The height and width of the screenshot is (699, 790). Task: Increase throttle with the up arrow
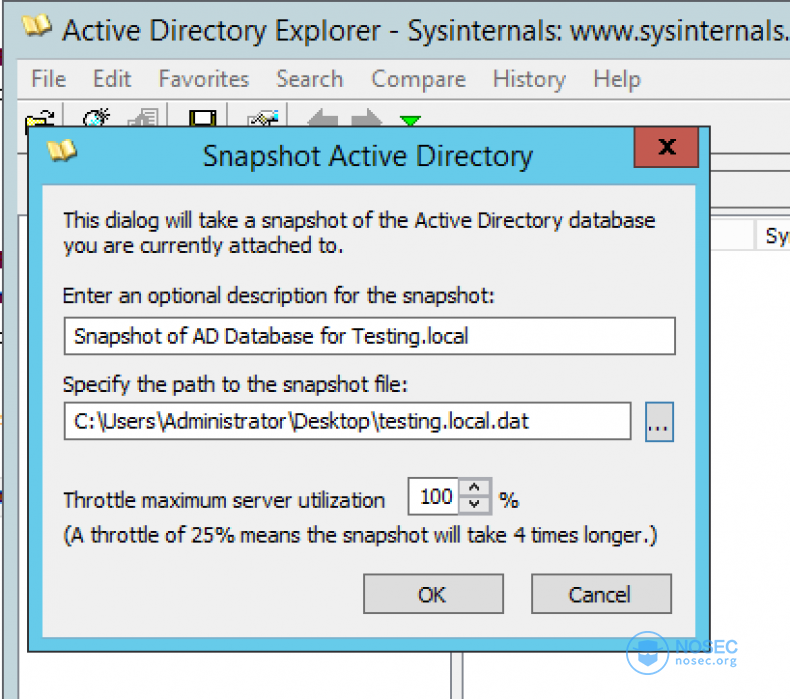(474, 487)
